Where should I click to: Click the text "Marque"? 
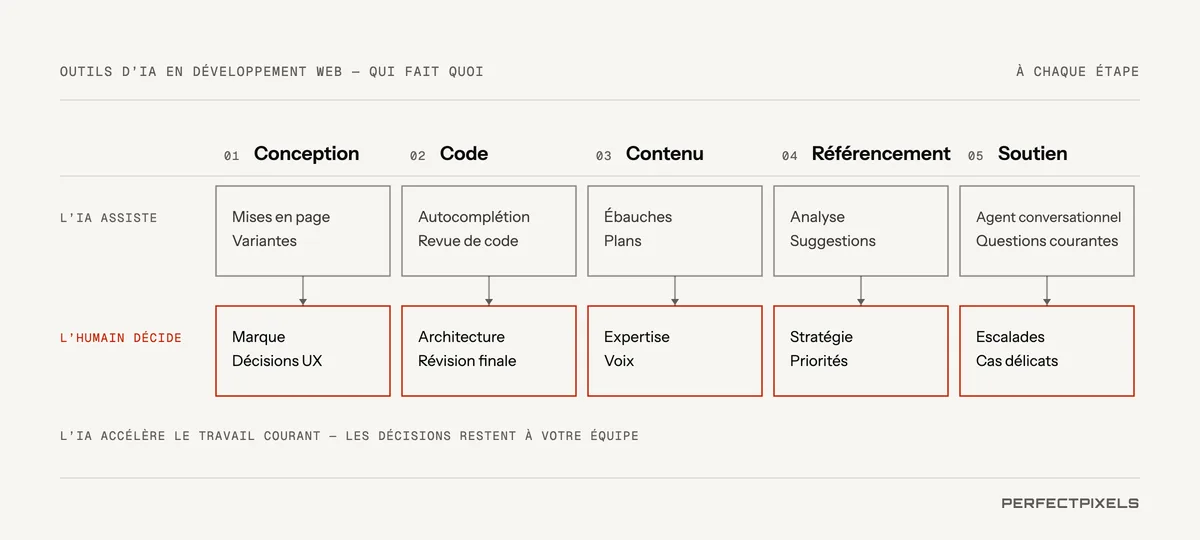click(x=258, y=337)
